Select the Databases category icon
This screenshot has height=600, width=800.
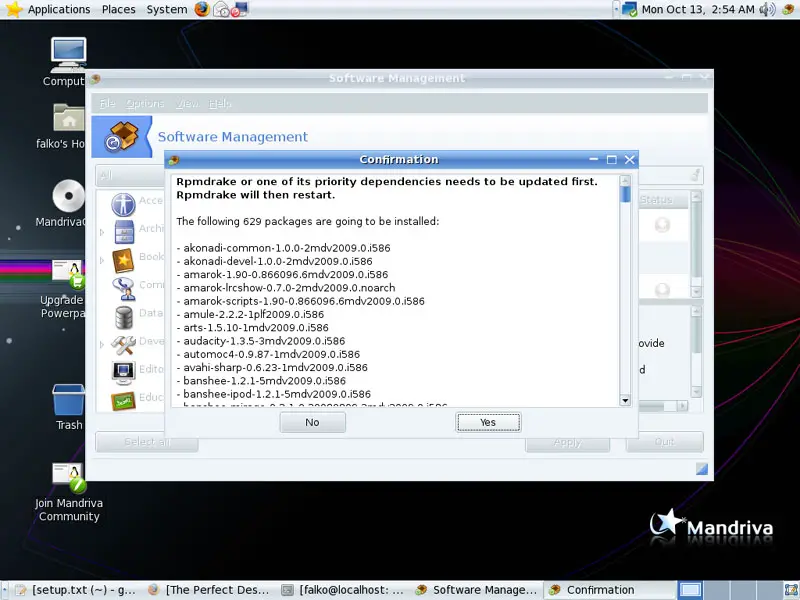coord(124,317)
